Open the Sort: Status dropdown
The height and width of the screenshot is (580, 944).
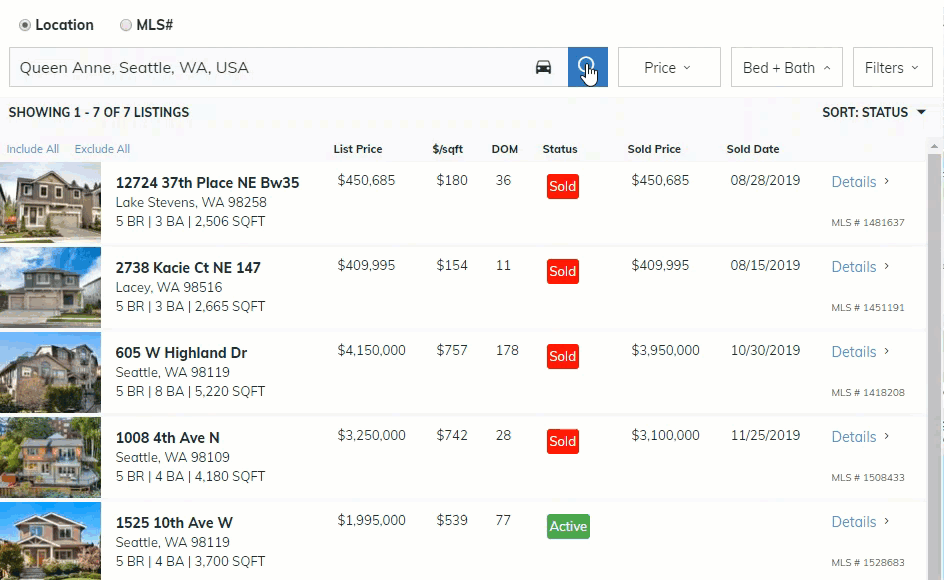tap(874, 112)
